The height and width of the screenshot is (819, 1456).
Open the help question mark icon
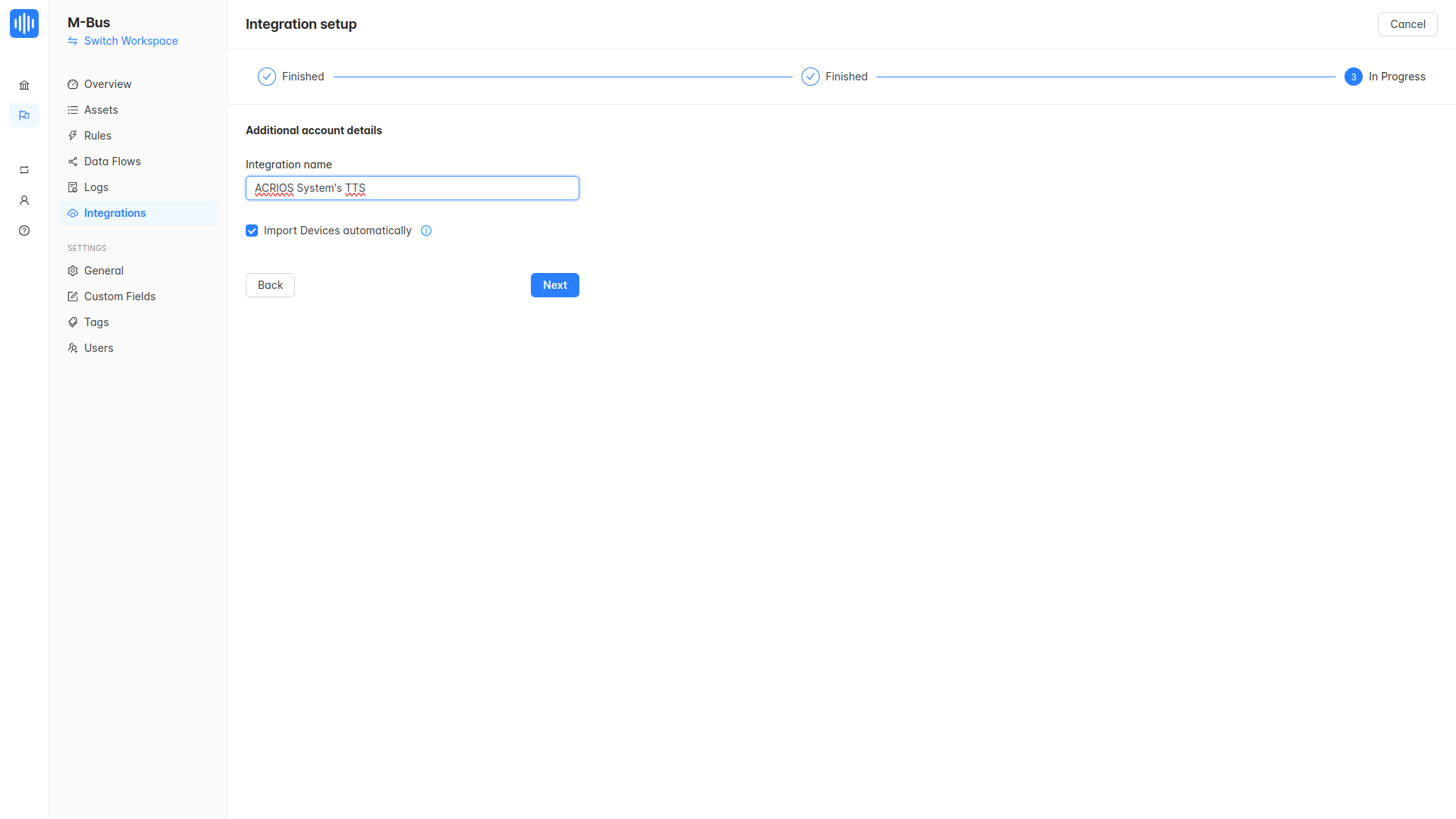click(24, 231)
